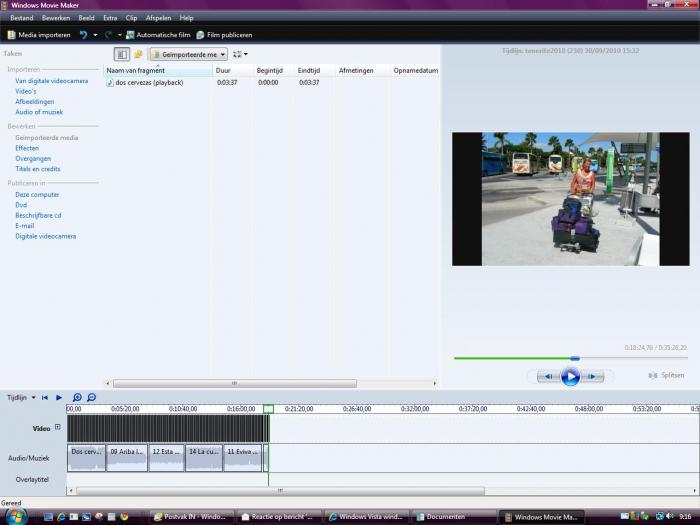Publish to Digitale videocamera under Publiceren
This screenshot has width=700, height=525.
[x=46, y=236]
